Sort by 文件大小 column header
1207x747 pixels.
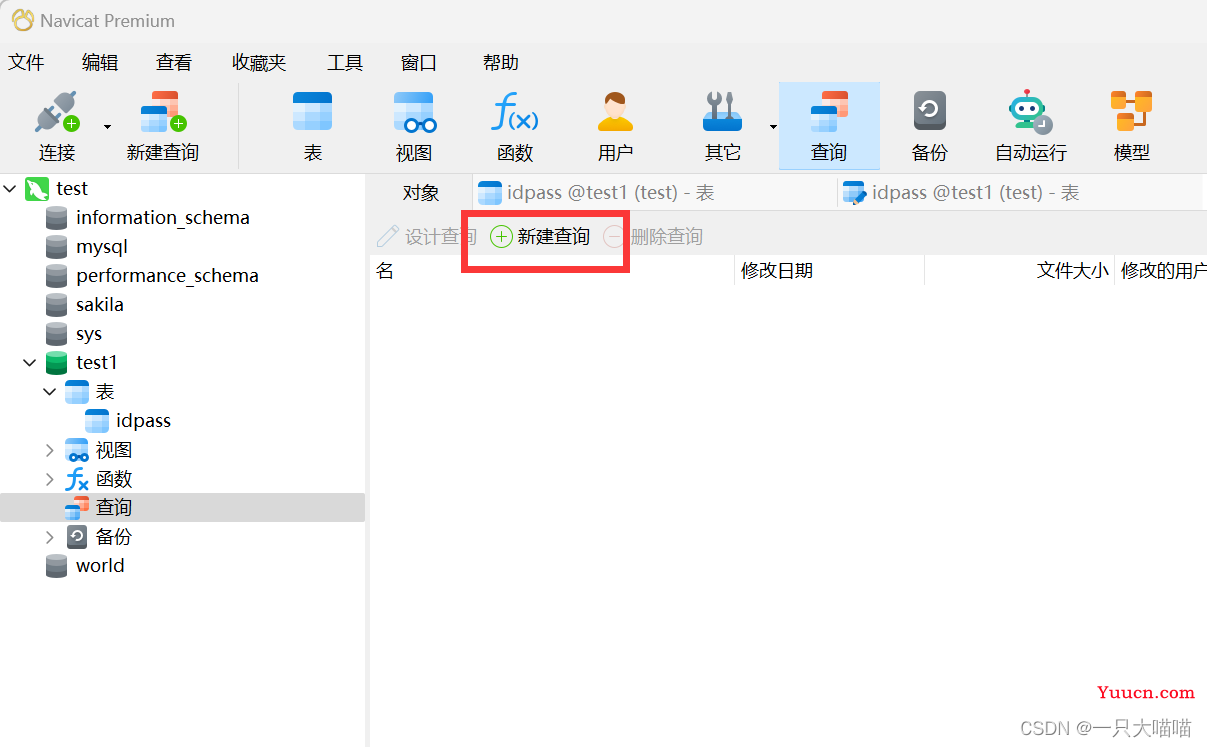click(1019, 271)
